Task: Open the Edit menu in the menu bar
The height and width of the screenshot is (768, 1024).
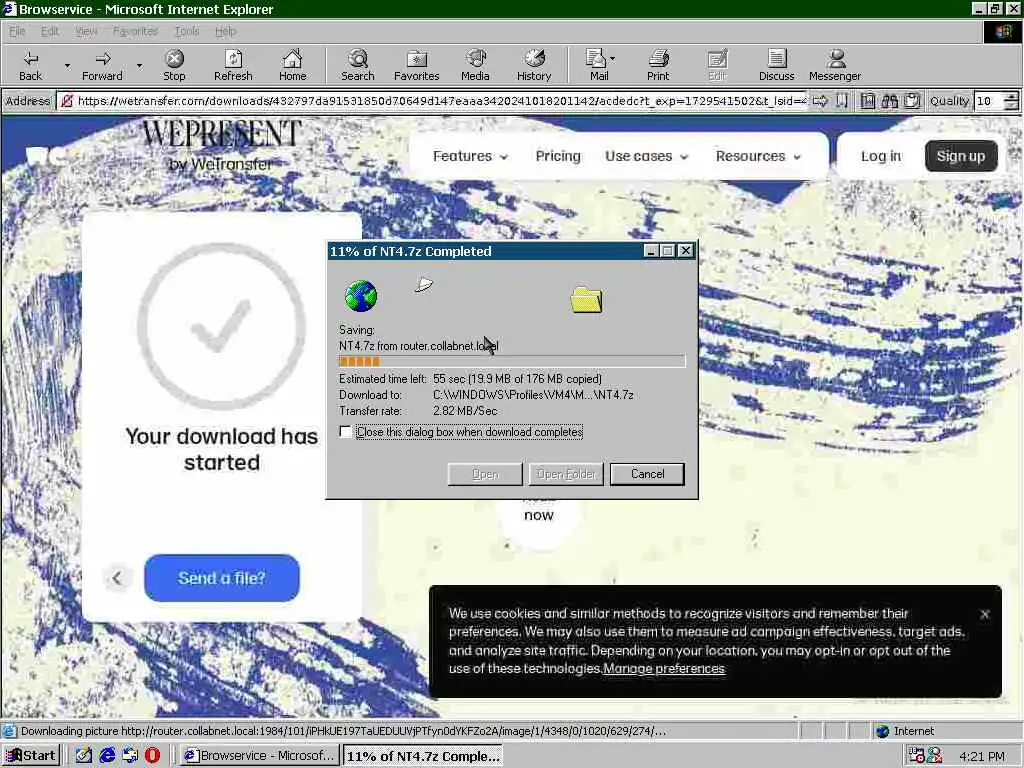Action: pyautogui.click(x=50, y=31)
